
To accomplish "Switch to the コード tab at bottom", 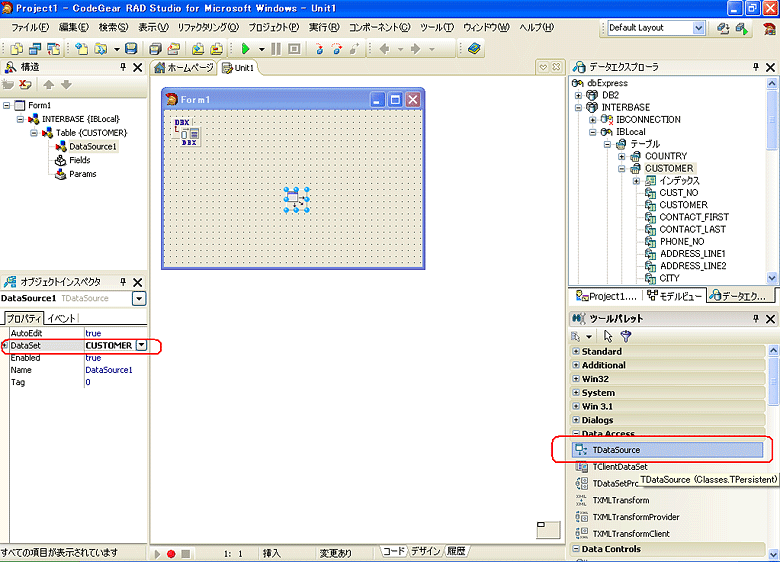I will [x=393, y=551].
